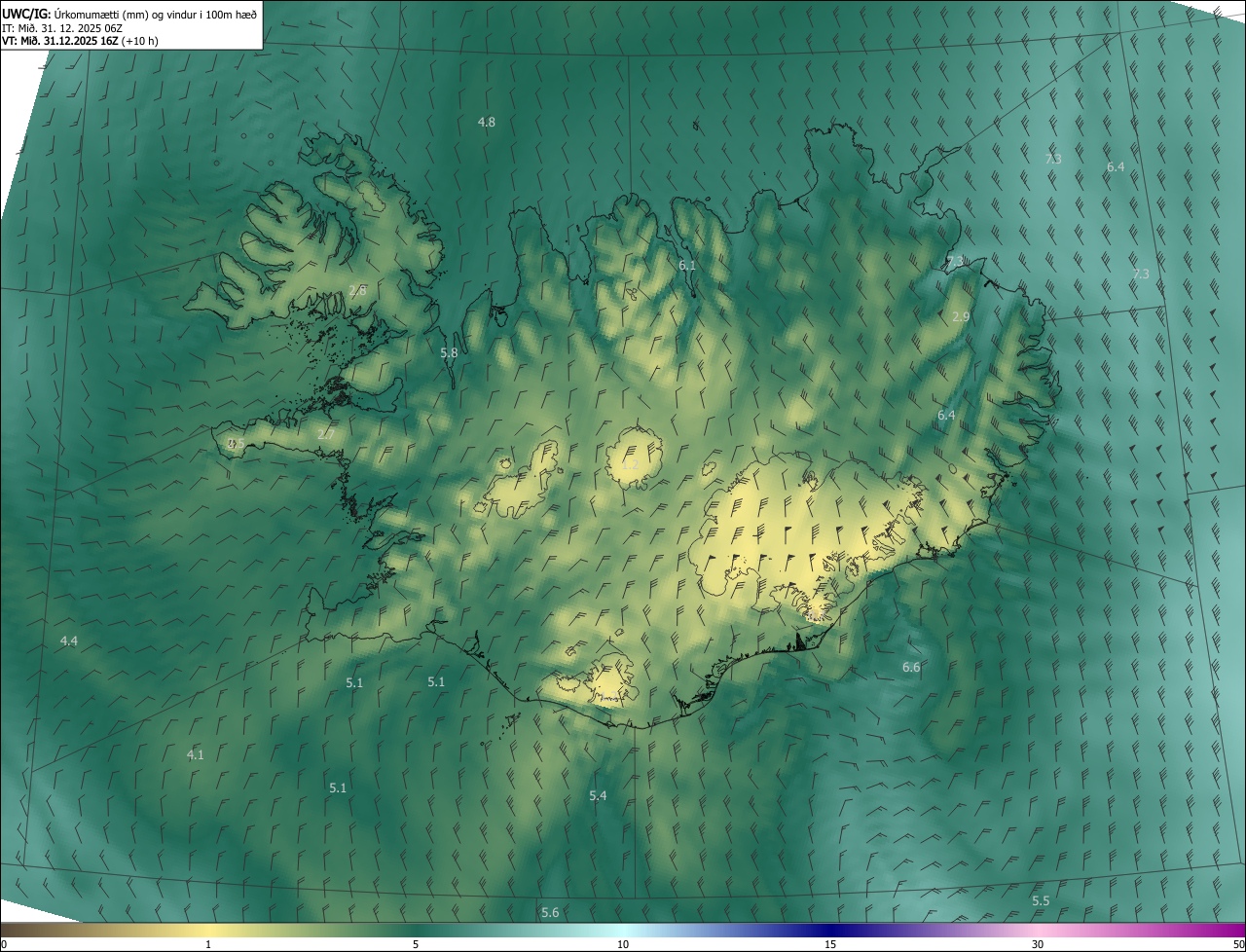Image resolution: width=1246 pixels, height=952 pixels.
Task: Click the "15" tick label on the color scale
Action: pos(830,944)
